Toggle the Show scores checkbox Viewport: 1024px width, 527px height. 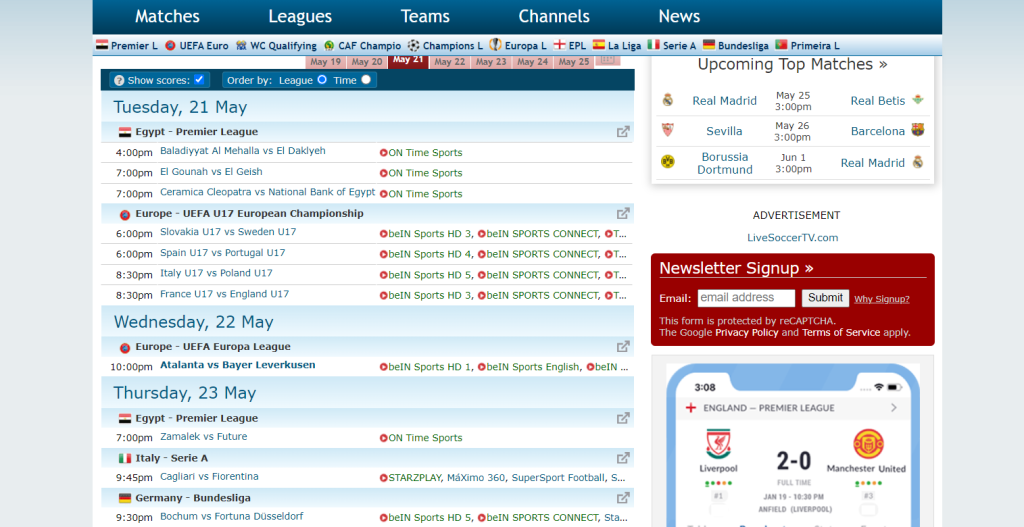tap(199, 80)
